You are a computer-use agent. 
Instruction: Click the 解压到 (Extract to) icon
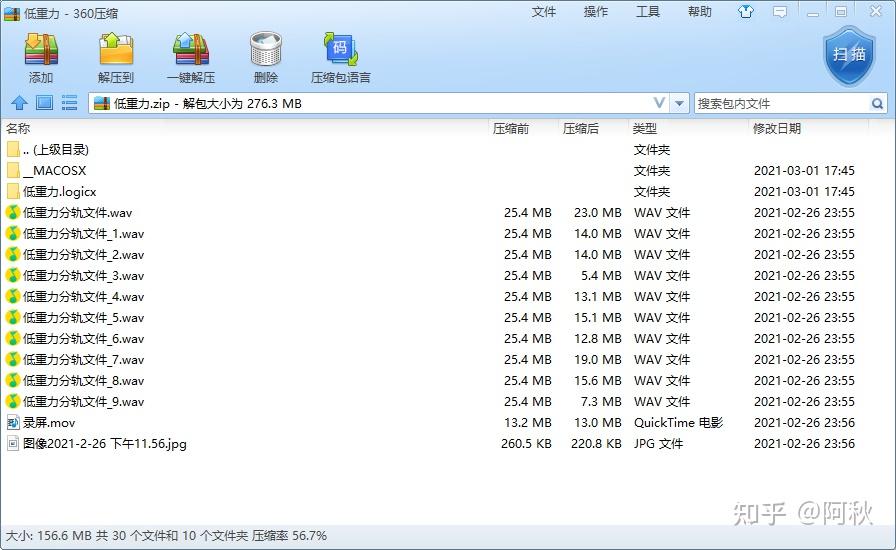pos(116,57)
